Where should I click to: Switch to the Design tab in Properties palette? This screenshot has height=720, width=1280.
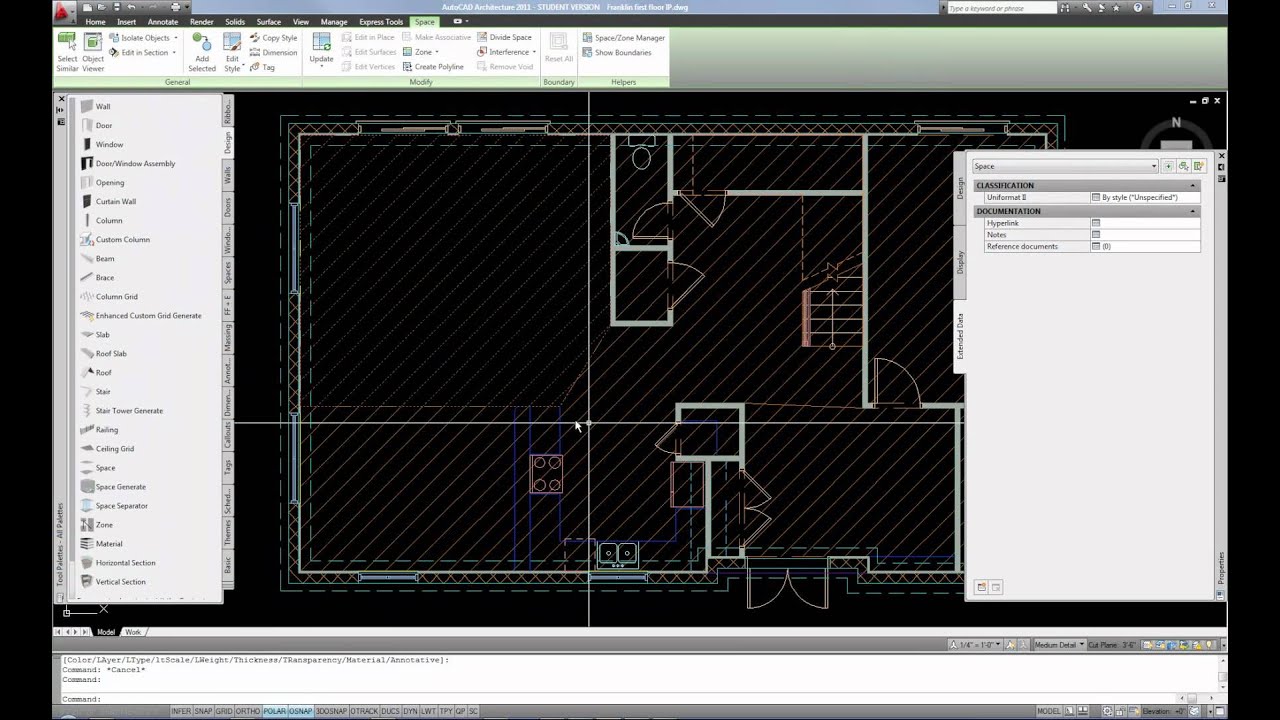[960, 188]
